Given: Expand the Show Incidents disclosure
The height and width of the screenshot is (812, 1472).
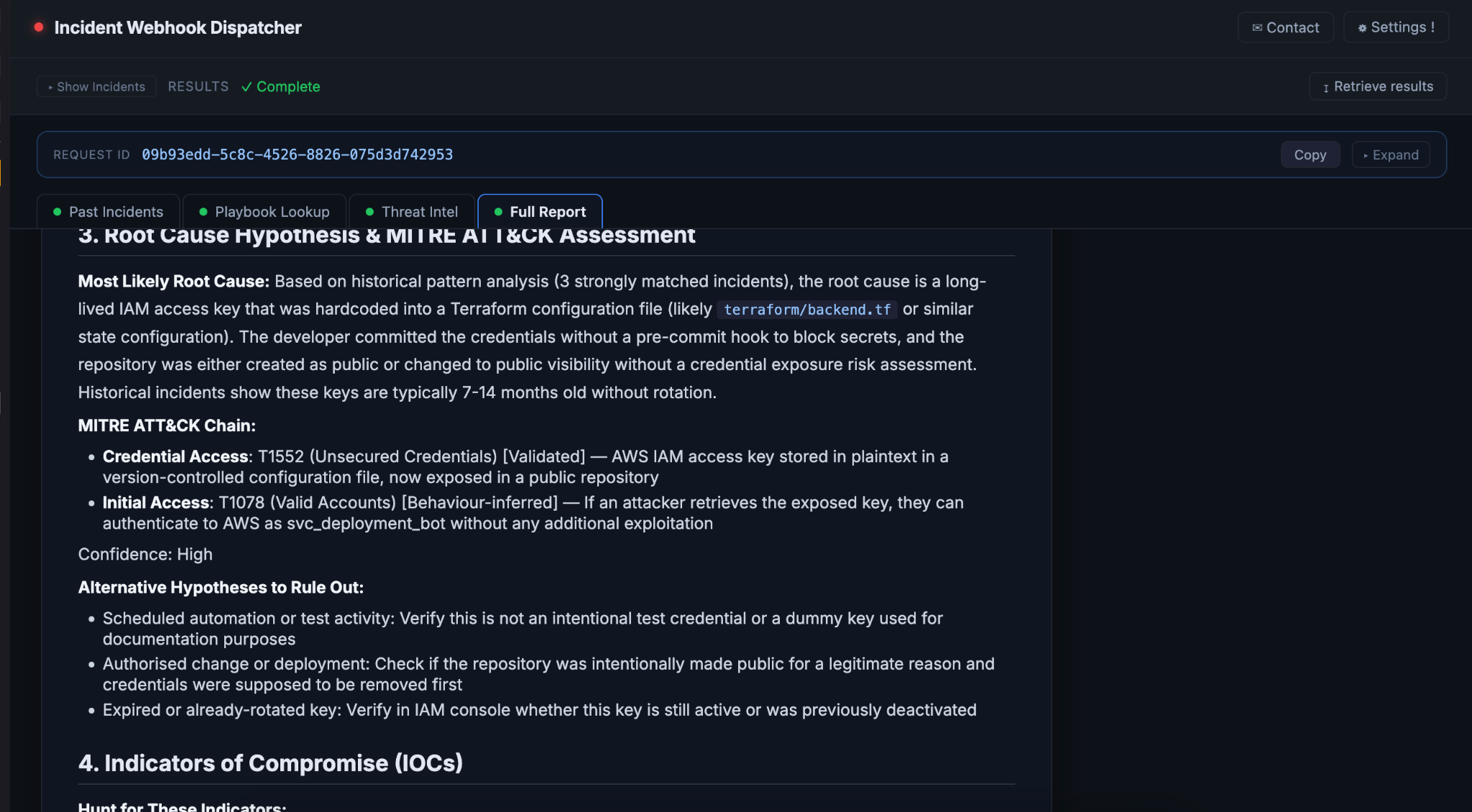Looking at the screenshot, I should click(x=96, y=86).
